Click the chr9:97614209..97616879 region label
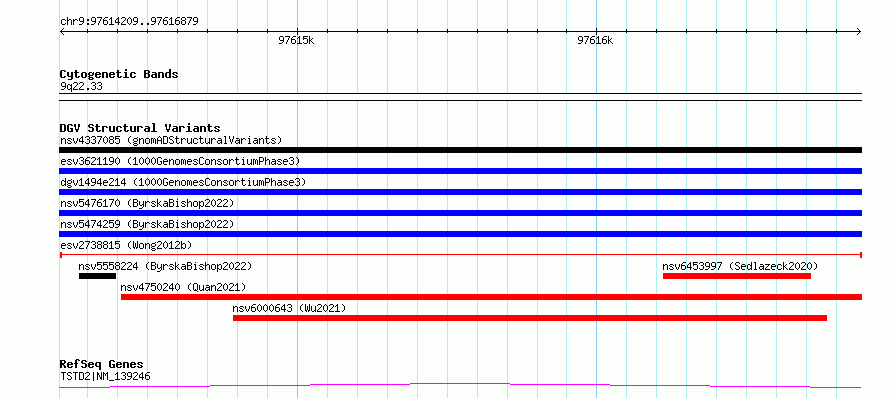Image resolution: width=890 pixels, height=398 pixels. (x=129, y=21)
